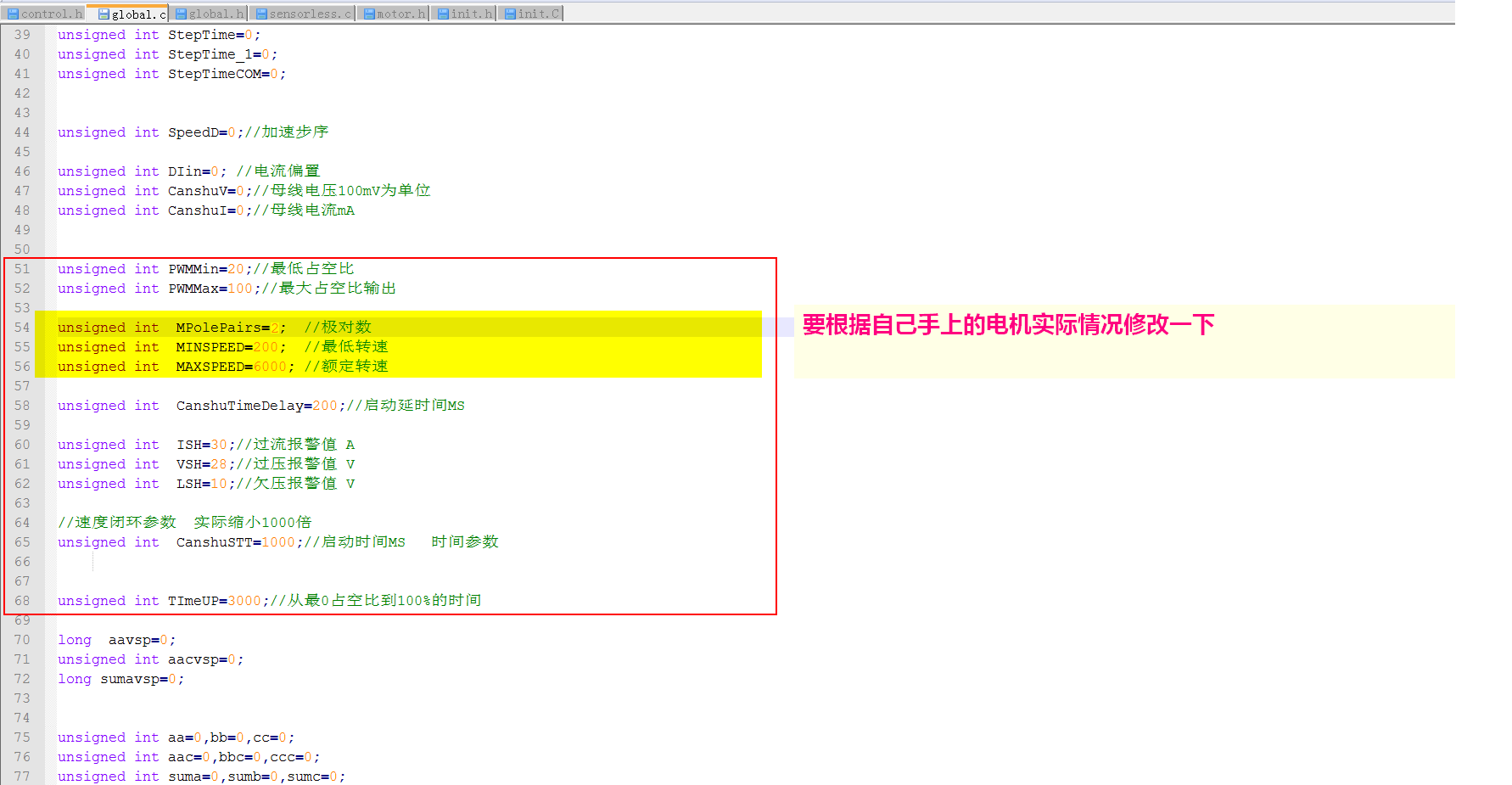Open the global.h tab
The width and height of the screenshot is (1512, 785).
pyautogui.click(x=210, y=14)
